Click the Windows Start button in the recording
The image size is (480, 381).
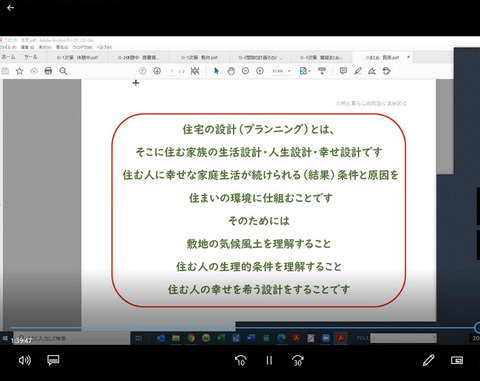click(5, 338)
